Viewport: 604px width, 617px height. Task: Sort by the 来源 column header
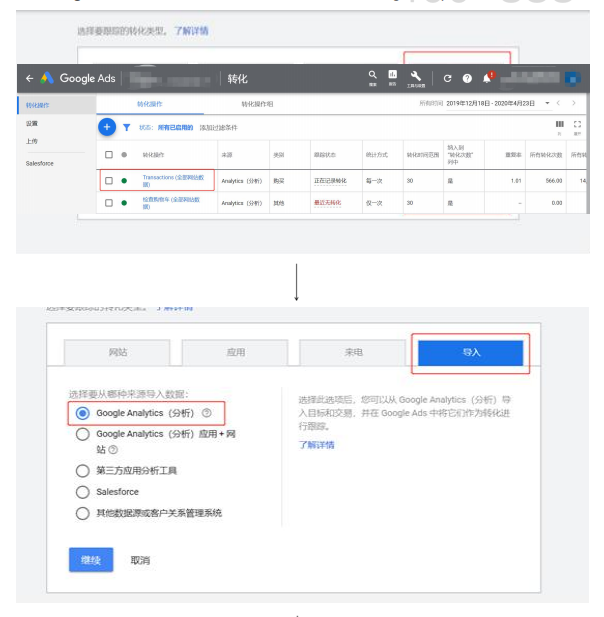point(227,155)
